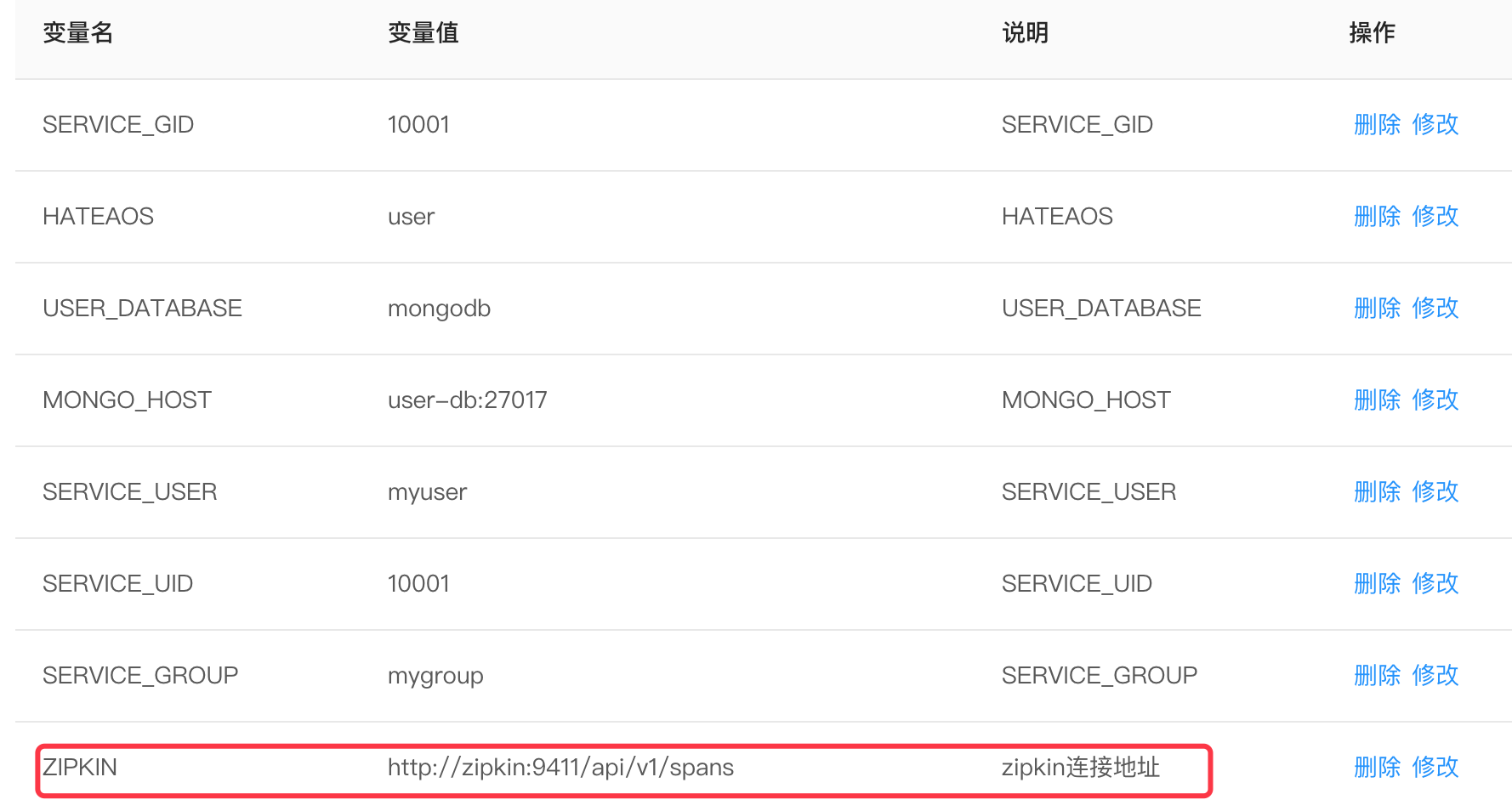
Task: Delete the SERVICE_USER variable
Action: pos(1377,491)
